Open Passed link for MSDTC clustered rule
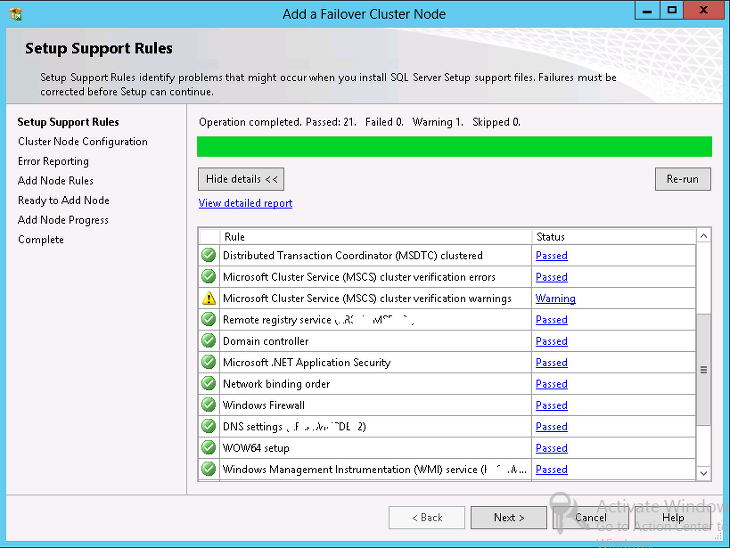The image size is (730, 548). click(x=551, y=256)
